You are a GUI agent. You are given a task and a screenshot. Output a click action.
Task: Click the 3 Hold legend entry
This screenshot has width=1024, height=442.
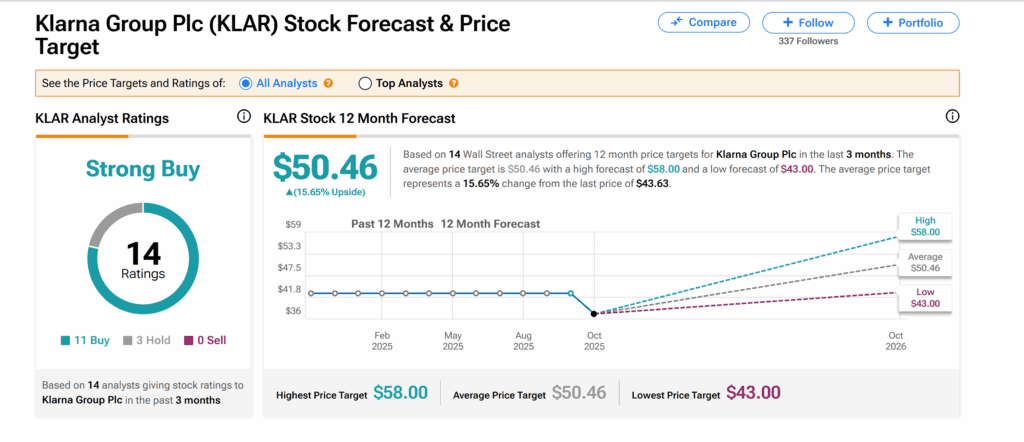pos(147,340)
